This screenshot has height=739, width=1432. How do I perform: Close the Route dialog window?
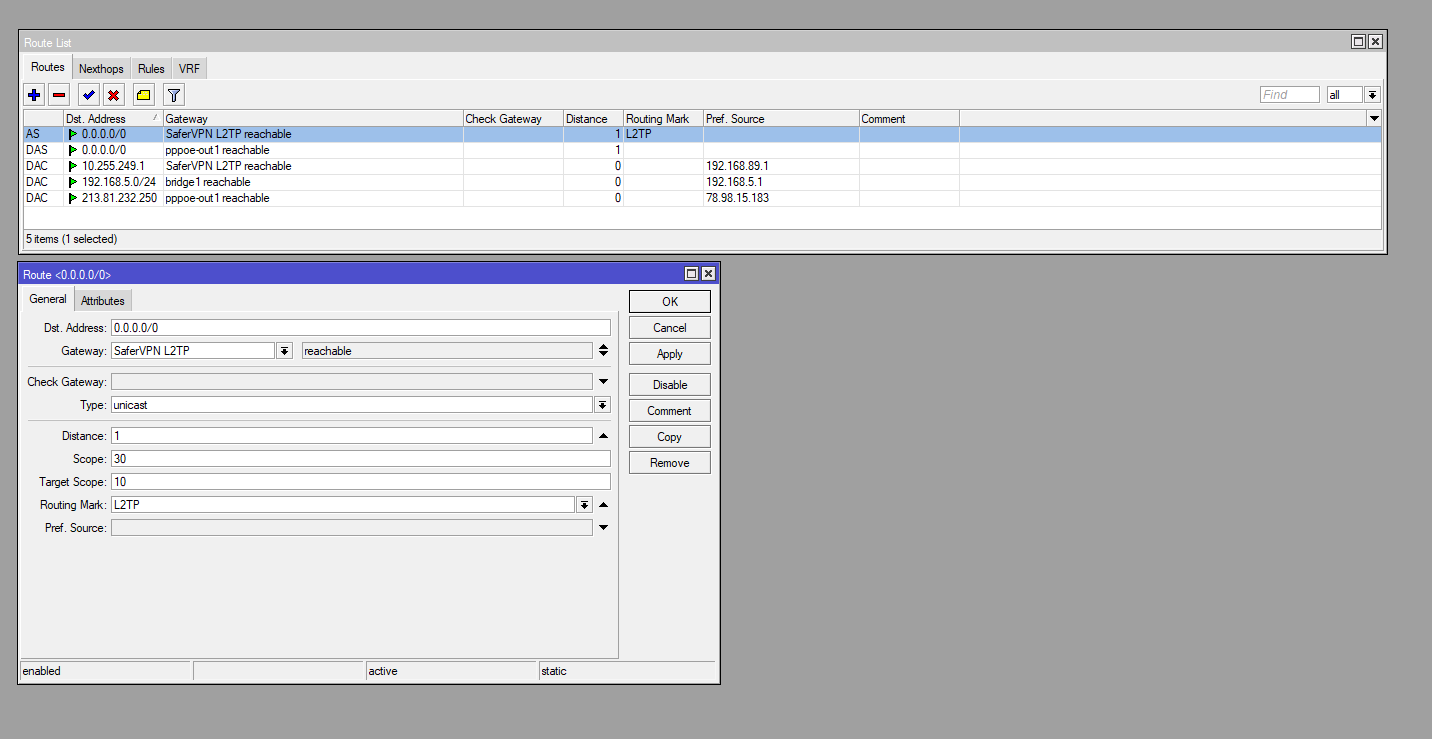[707, 273]
